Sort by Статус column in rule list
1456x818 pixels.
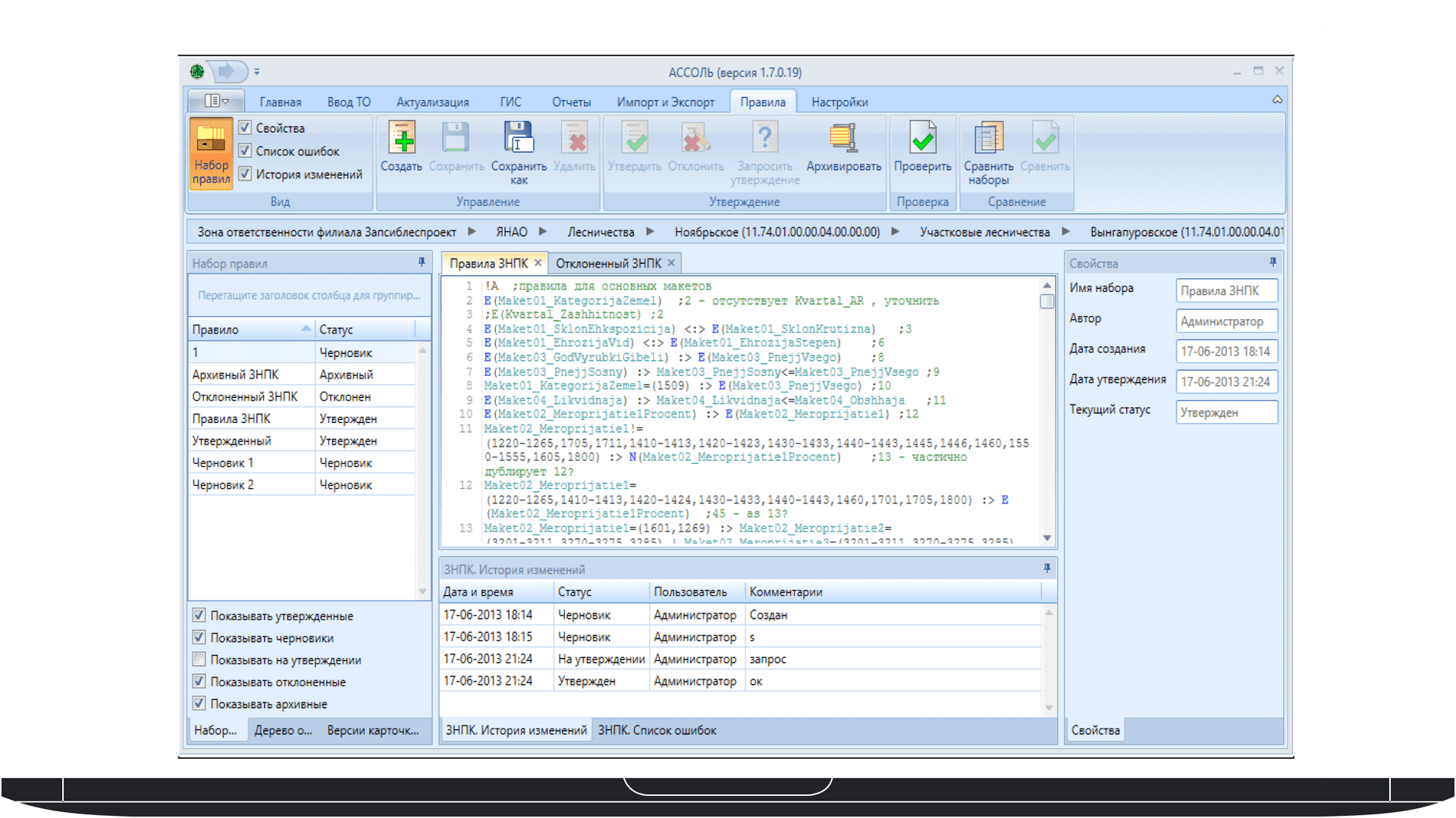(x=366, y=330)
